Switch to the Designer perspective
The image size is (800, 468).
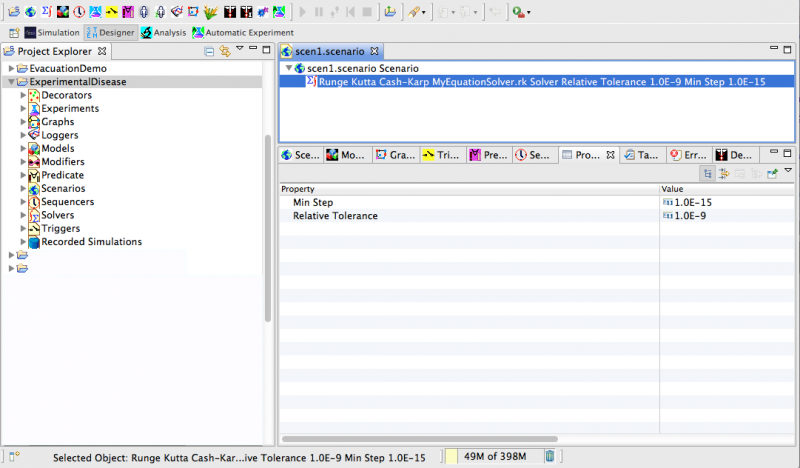(111, 33)
